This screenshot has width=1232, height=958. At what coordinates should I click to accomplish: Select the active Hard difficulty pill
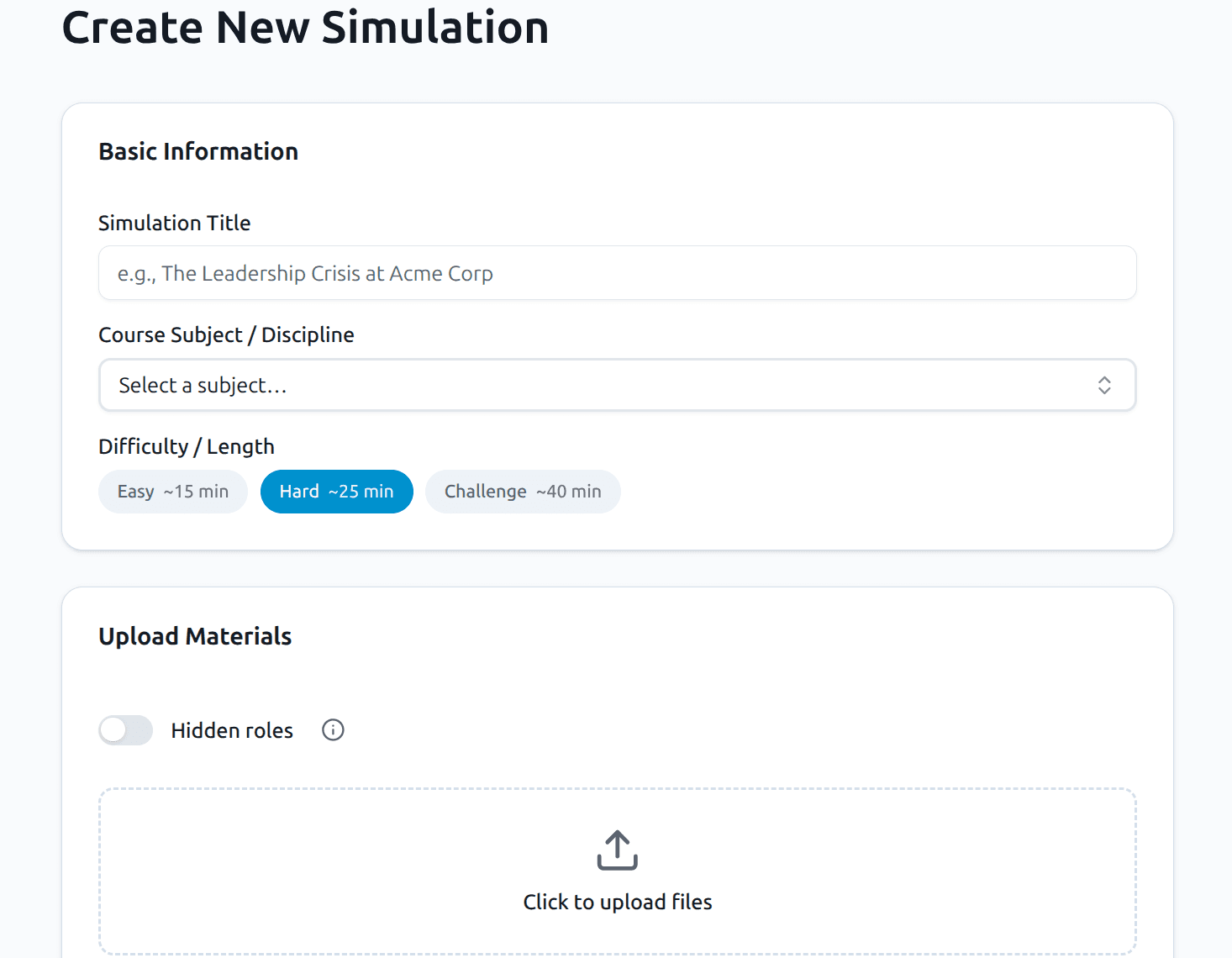click(x=336, y=492)
